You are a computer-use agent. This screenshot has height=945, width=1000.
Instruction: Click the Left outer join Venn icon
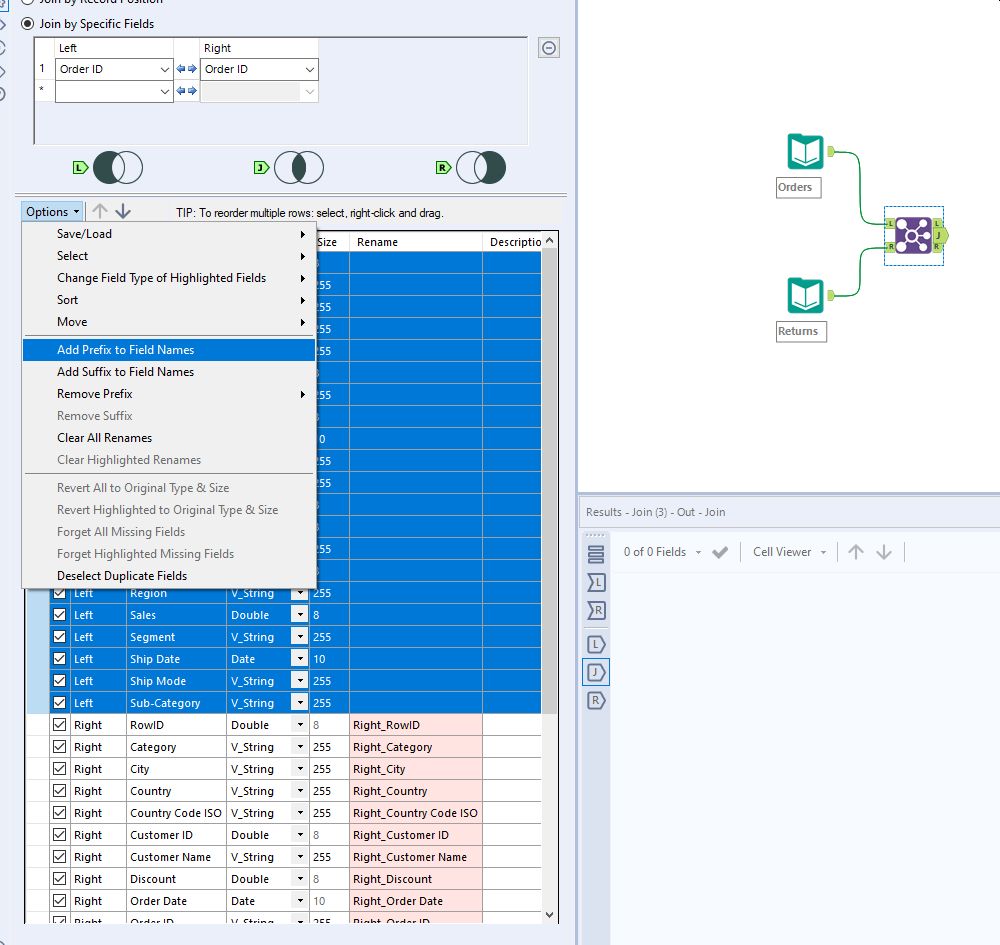coord(118,168)
